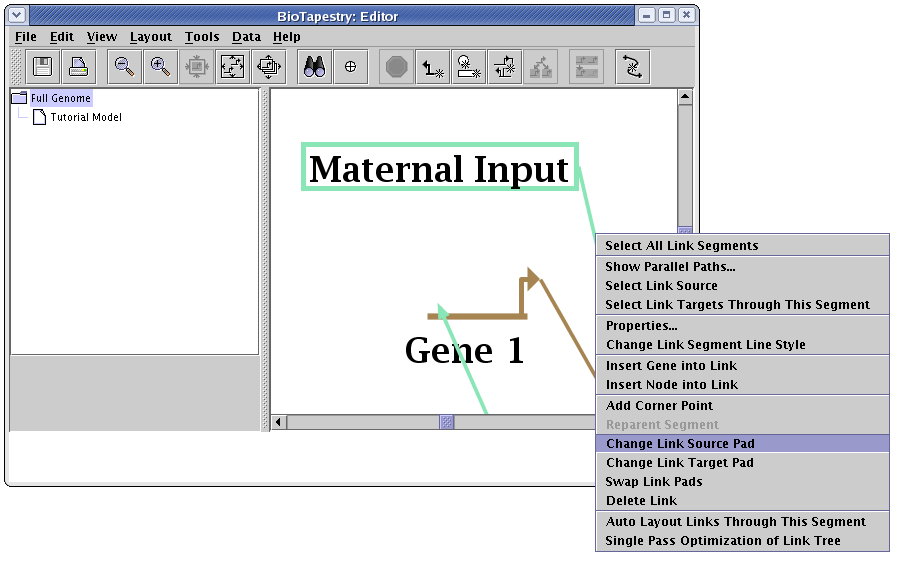Select the Full Genome tree node
This screenshot has width=897, height=564.
pyautogui.click(x=60, y=98)
